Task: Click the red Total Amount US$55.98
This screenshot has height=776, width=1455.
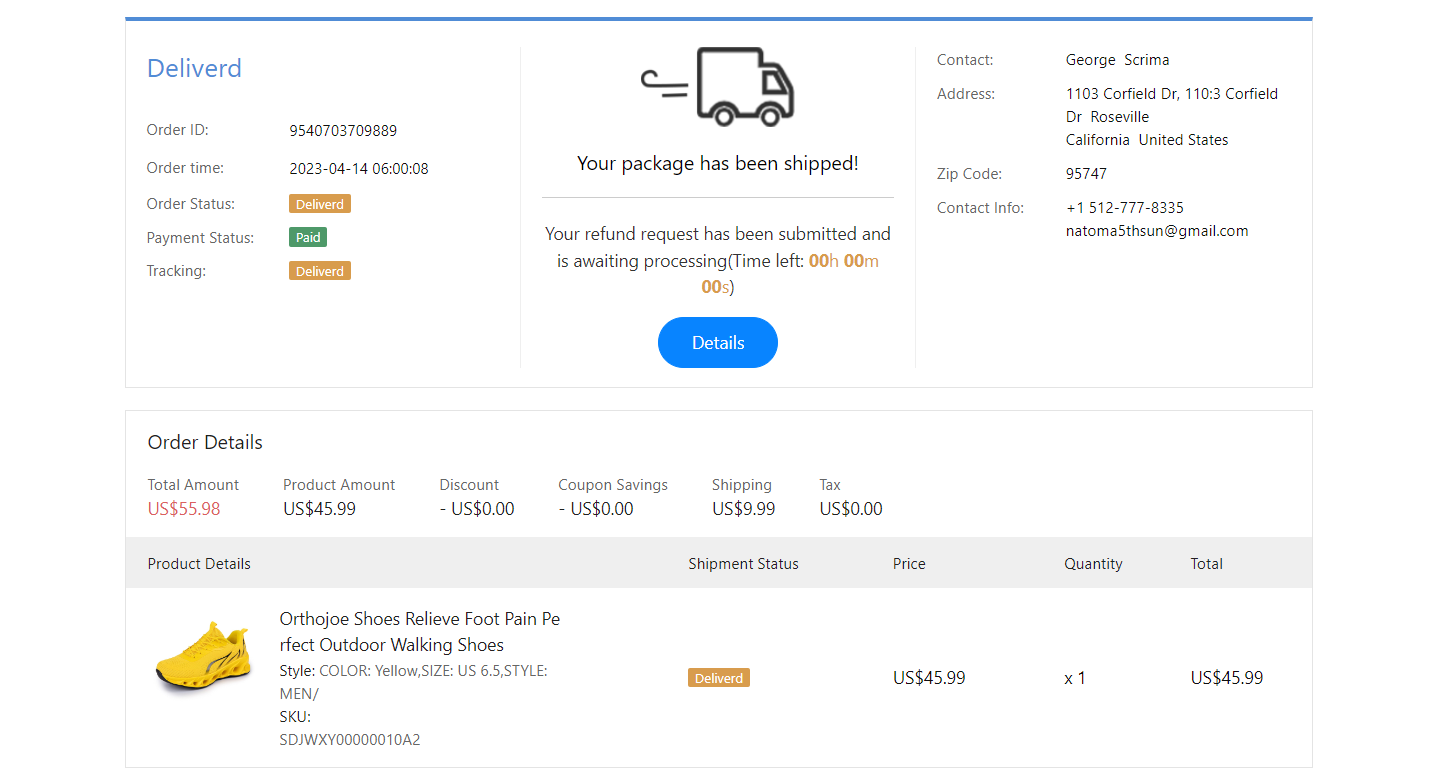Action: coord(184,509)
